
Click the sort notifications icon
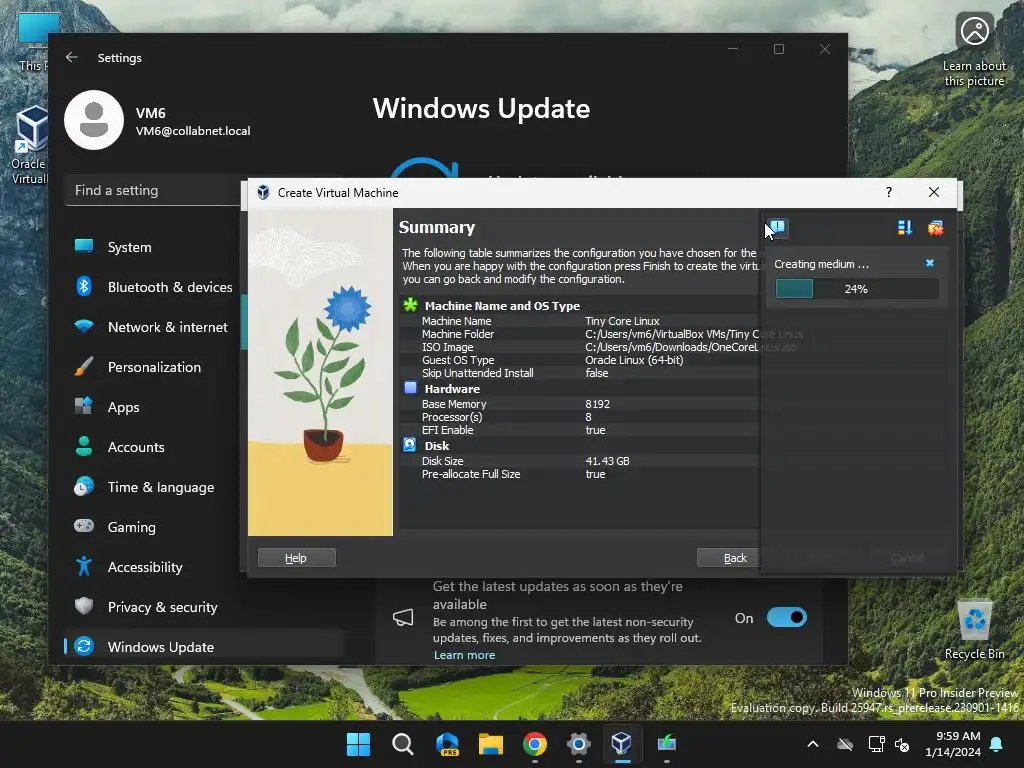pos(904,228)
